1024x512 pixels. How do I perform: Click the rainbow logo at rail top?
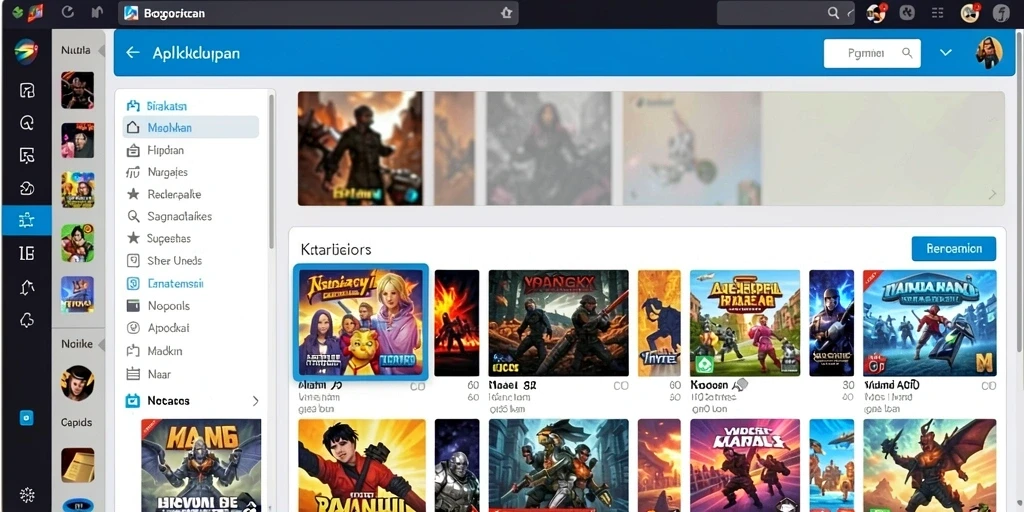point(26,52)
